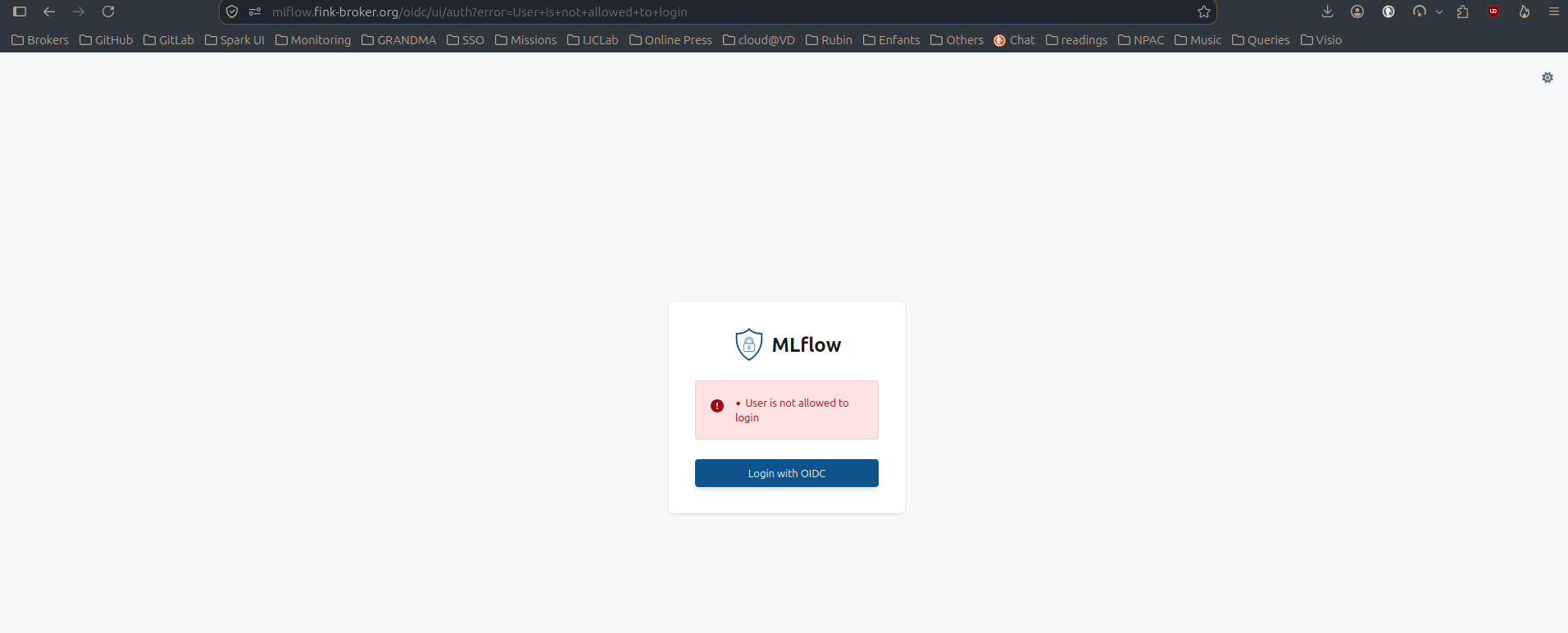Screen dimensions: 1568x633
Task: Open the readings bookmark folder
Action: click(x=1076, y=40)
